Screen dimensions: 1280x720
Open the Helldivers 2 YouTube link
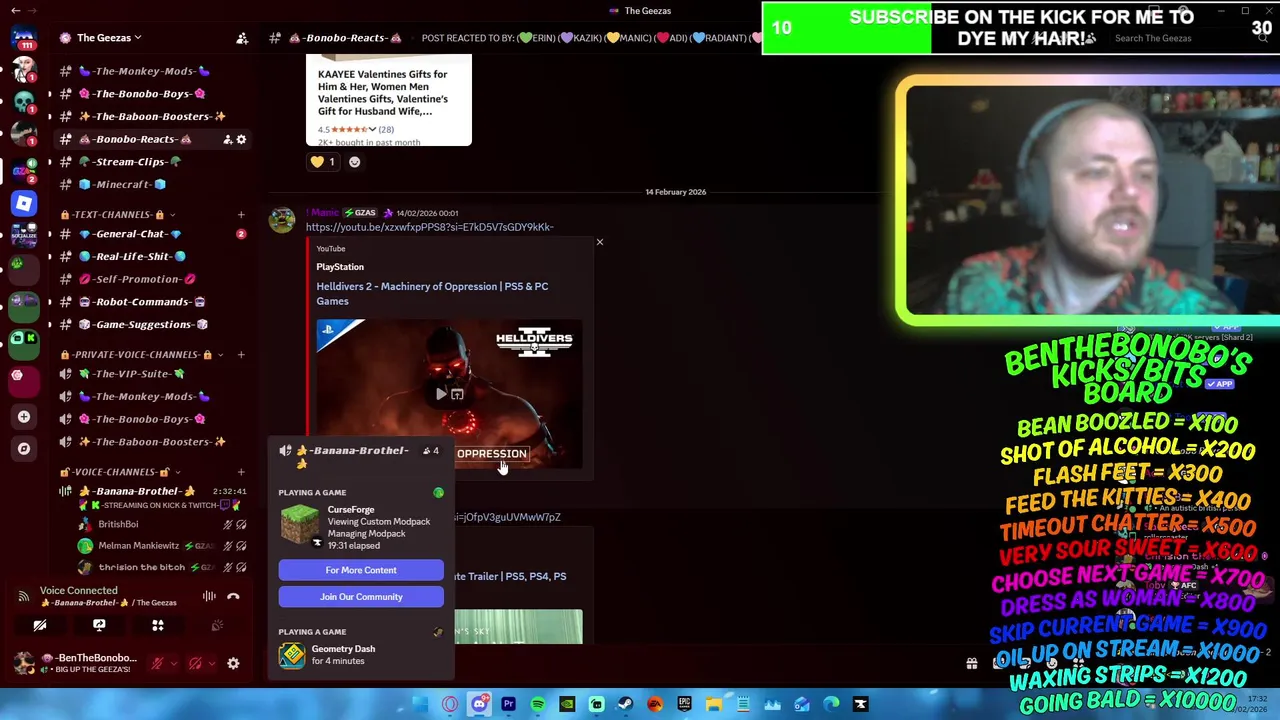pyautogui.click(x=429, y=227)
